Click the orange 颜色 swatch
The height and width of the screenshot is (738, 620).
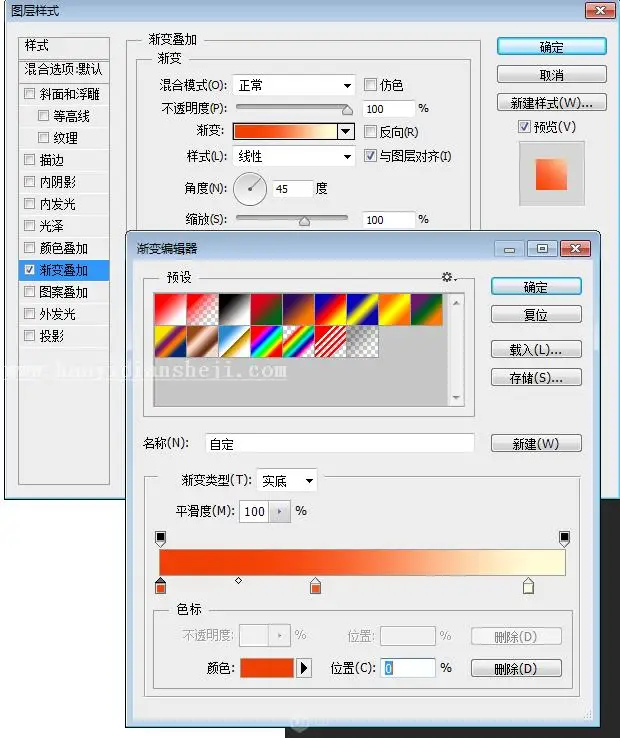pos(267,668)
